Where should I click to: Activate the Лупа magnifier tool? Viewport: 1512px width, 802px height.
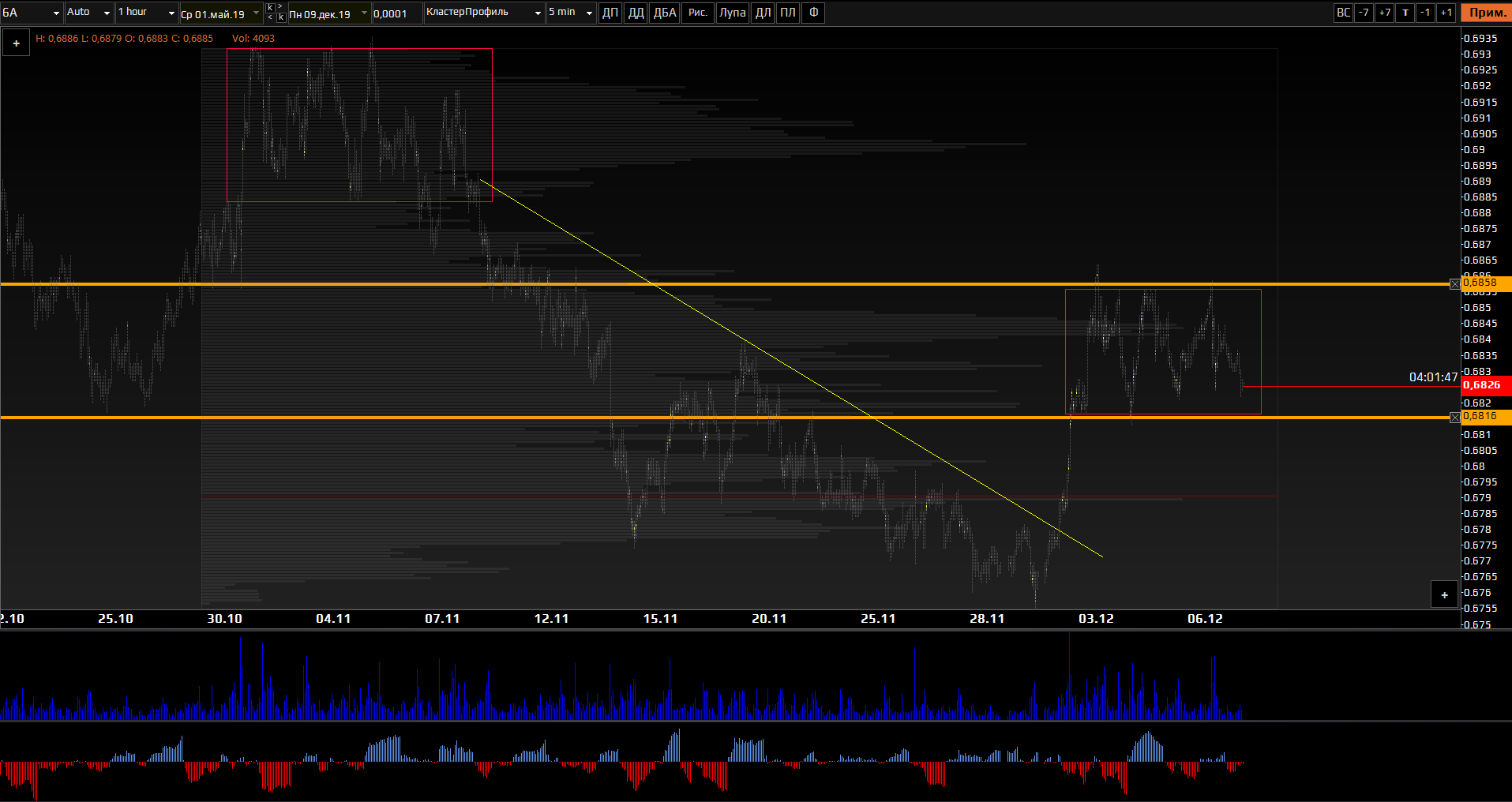[x=732, y=13]
